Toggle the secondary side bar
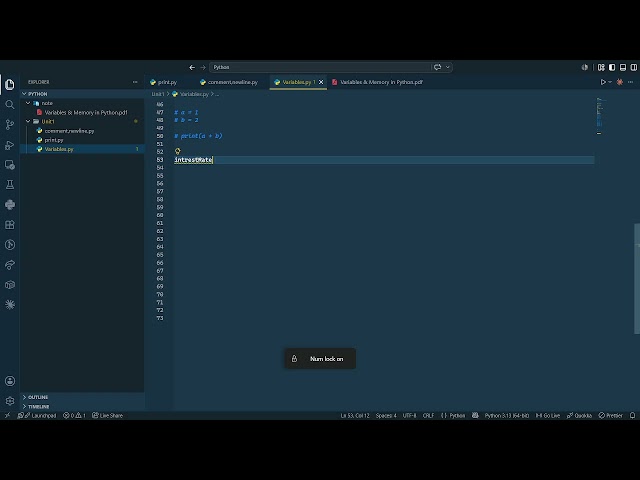This screenshot has height=480, width=640. point(633,67)
